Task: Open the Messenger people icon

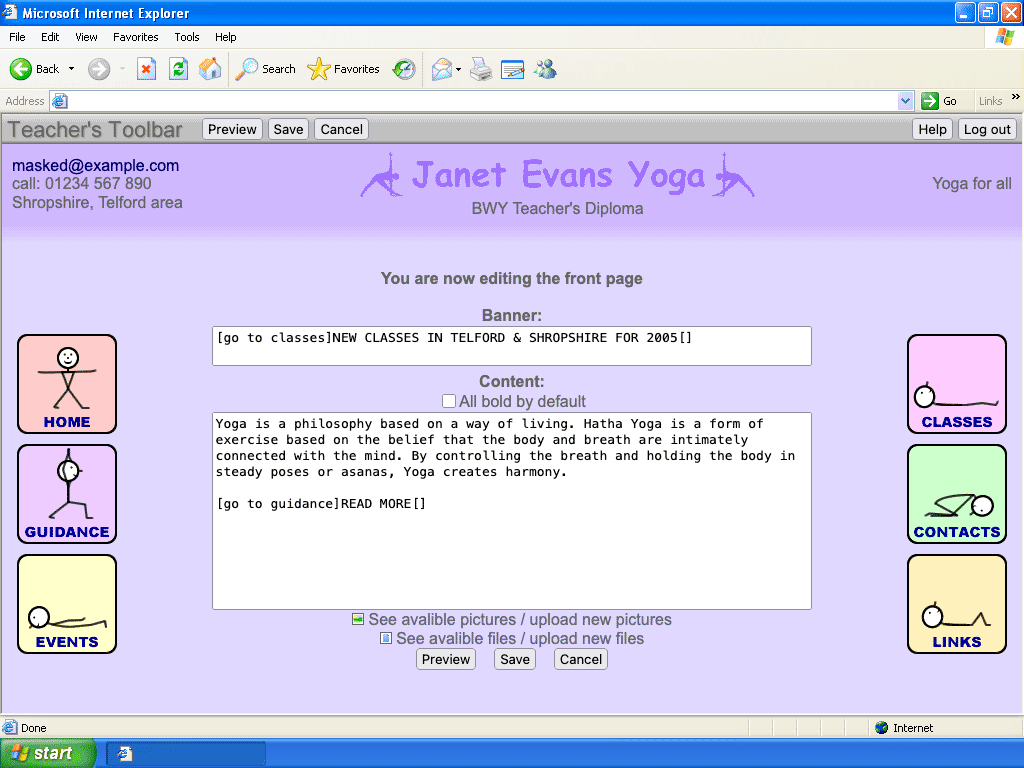Action: [x=545, y=69]
